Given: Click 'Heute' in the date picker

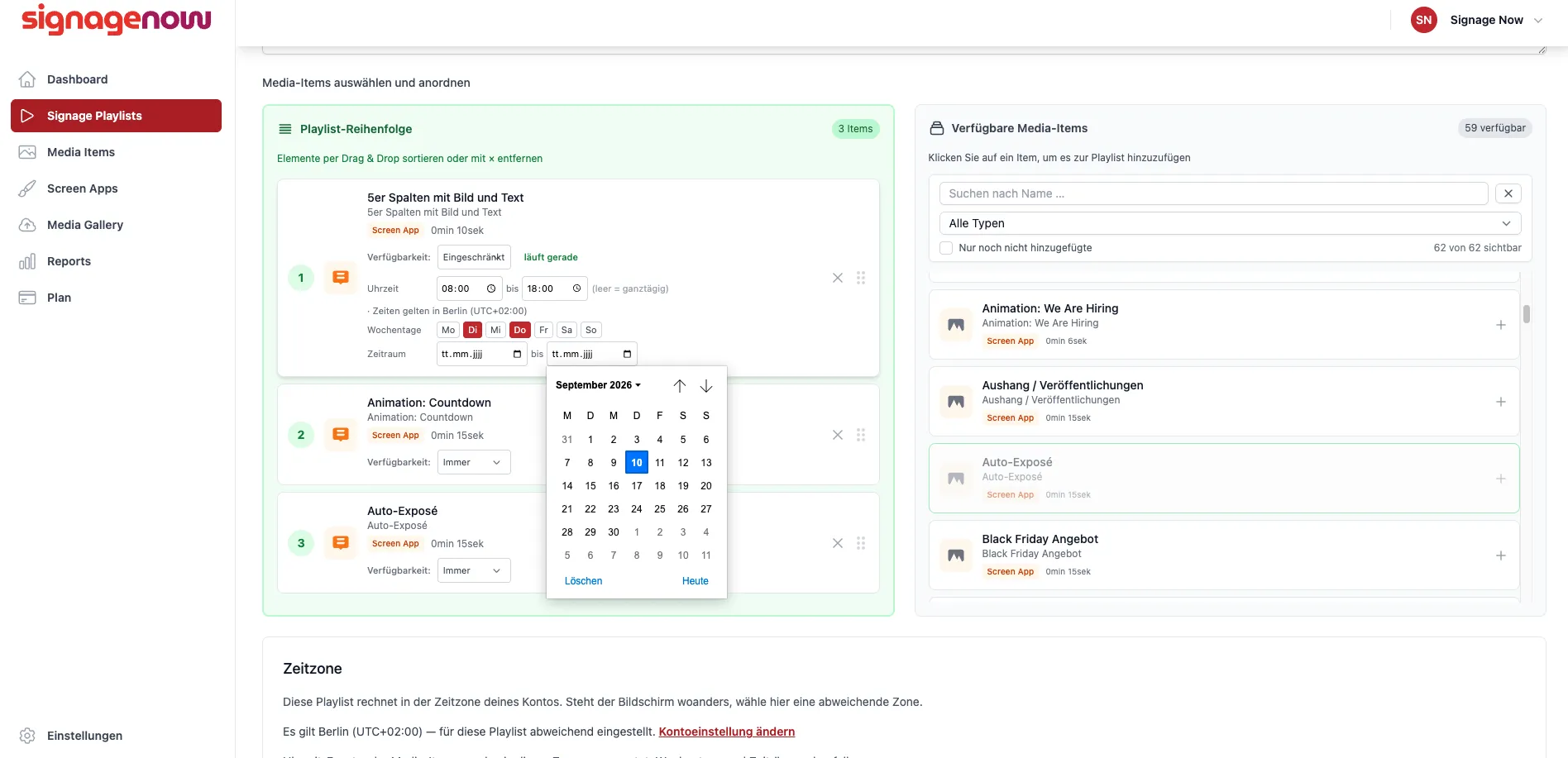Looking at the screenshot, I should [696, 581].
